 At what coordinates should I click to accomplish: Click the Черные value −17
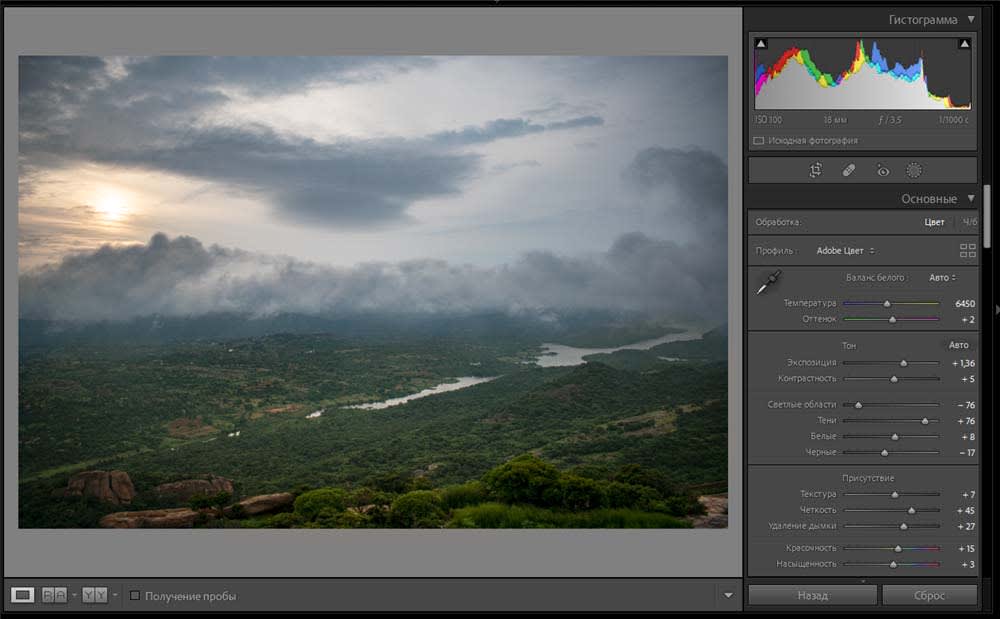pyautogui.click(x=966, y=453)
